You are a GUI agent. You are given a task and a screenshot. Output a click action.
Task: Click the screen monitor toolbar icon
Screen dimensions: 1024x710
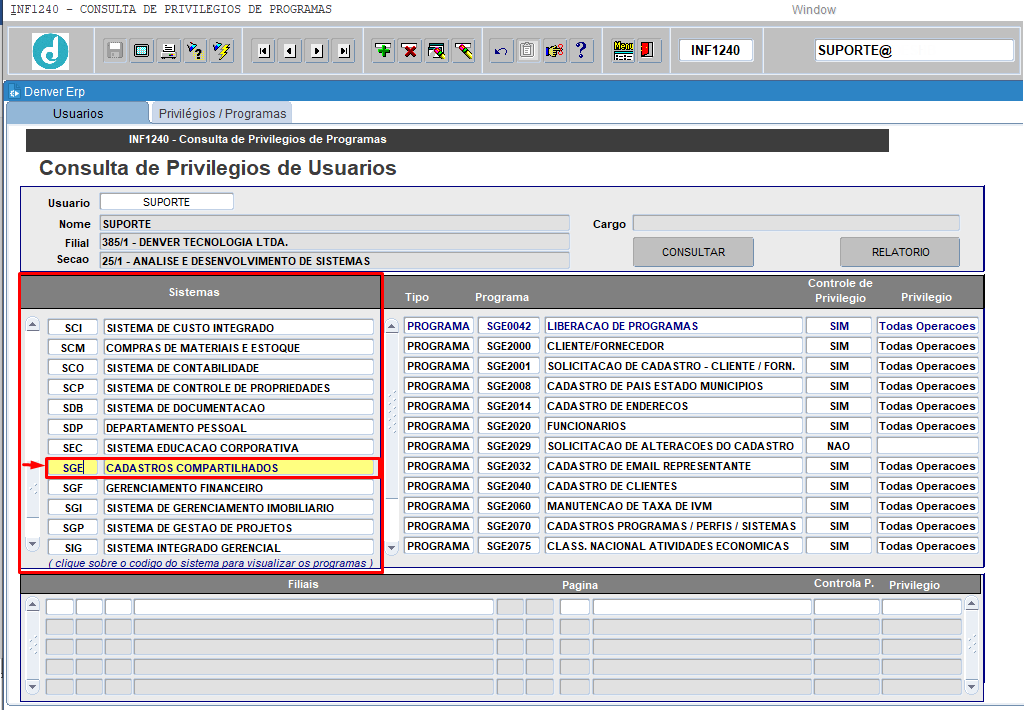point(142,50)
